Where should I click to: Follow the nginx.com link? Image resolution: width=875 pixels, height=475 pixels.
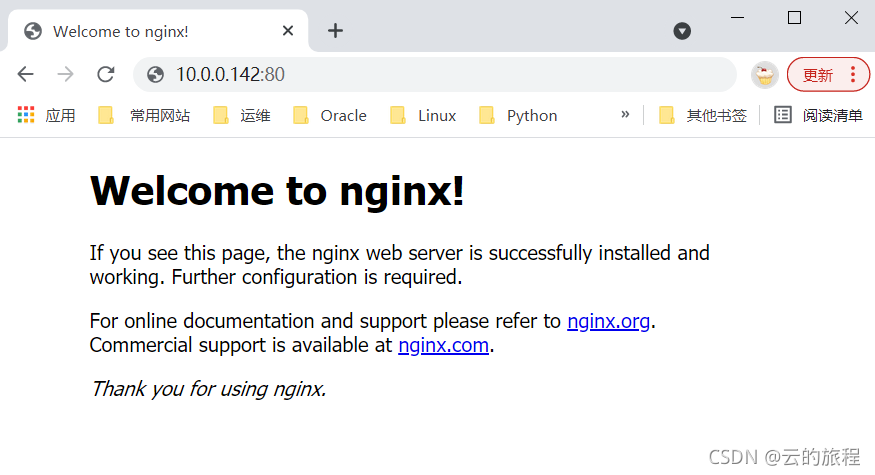[444, 345]
